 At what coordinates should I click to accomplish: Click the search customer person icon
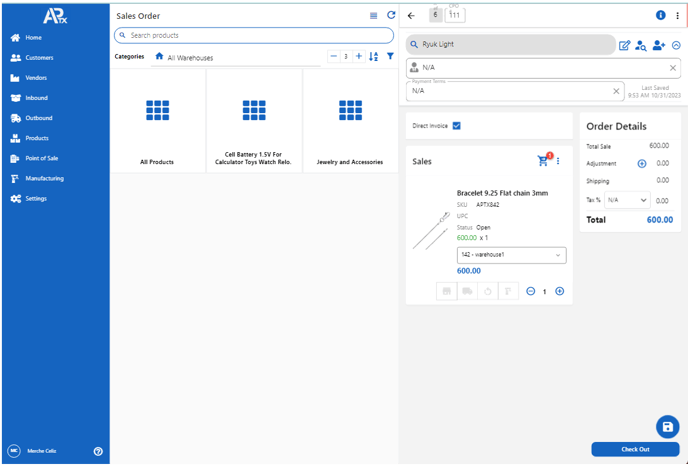(x=641, y=45)
